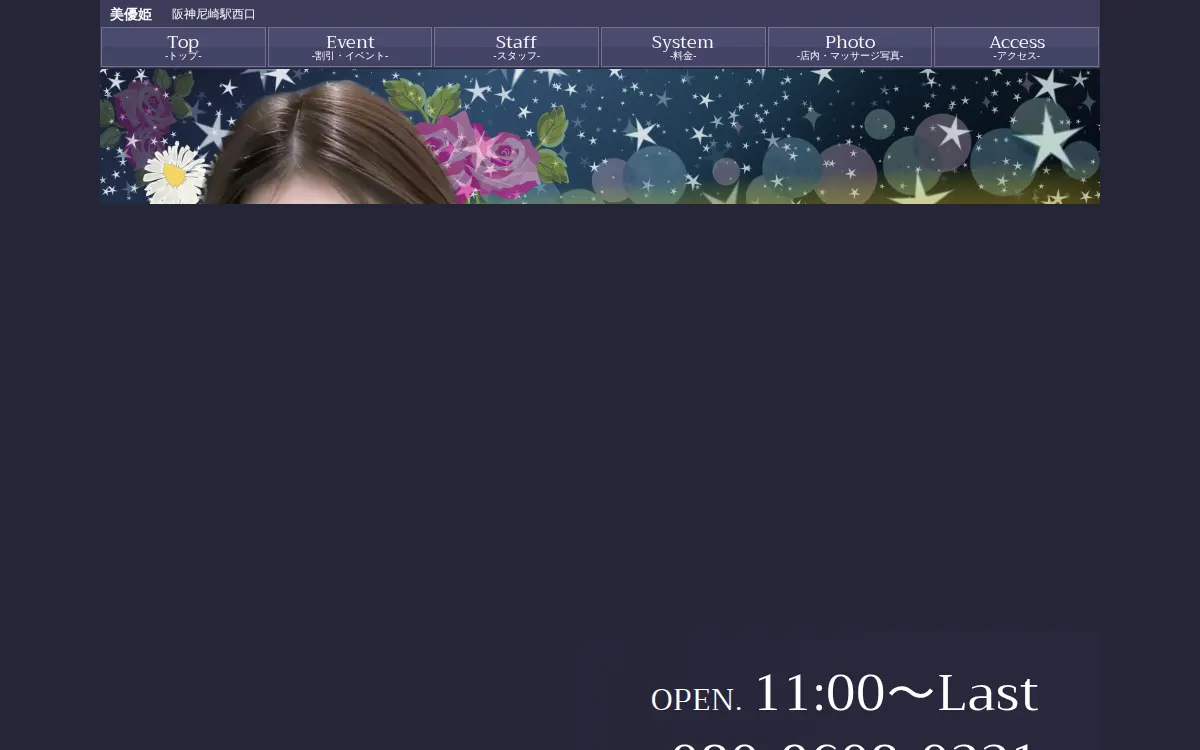This screenshot has height=750, width=1200.
Task: Click the 阪神尼崎駅西口 header text
Action: point(214,14)
